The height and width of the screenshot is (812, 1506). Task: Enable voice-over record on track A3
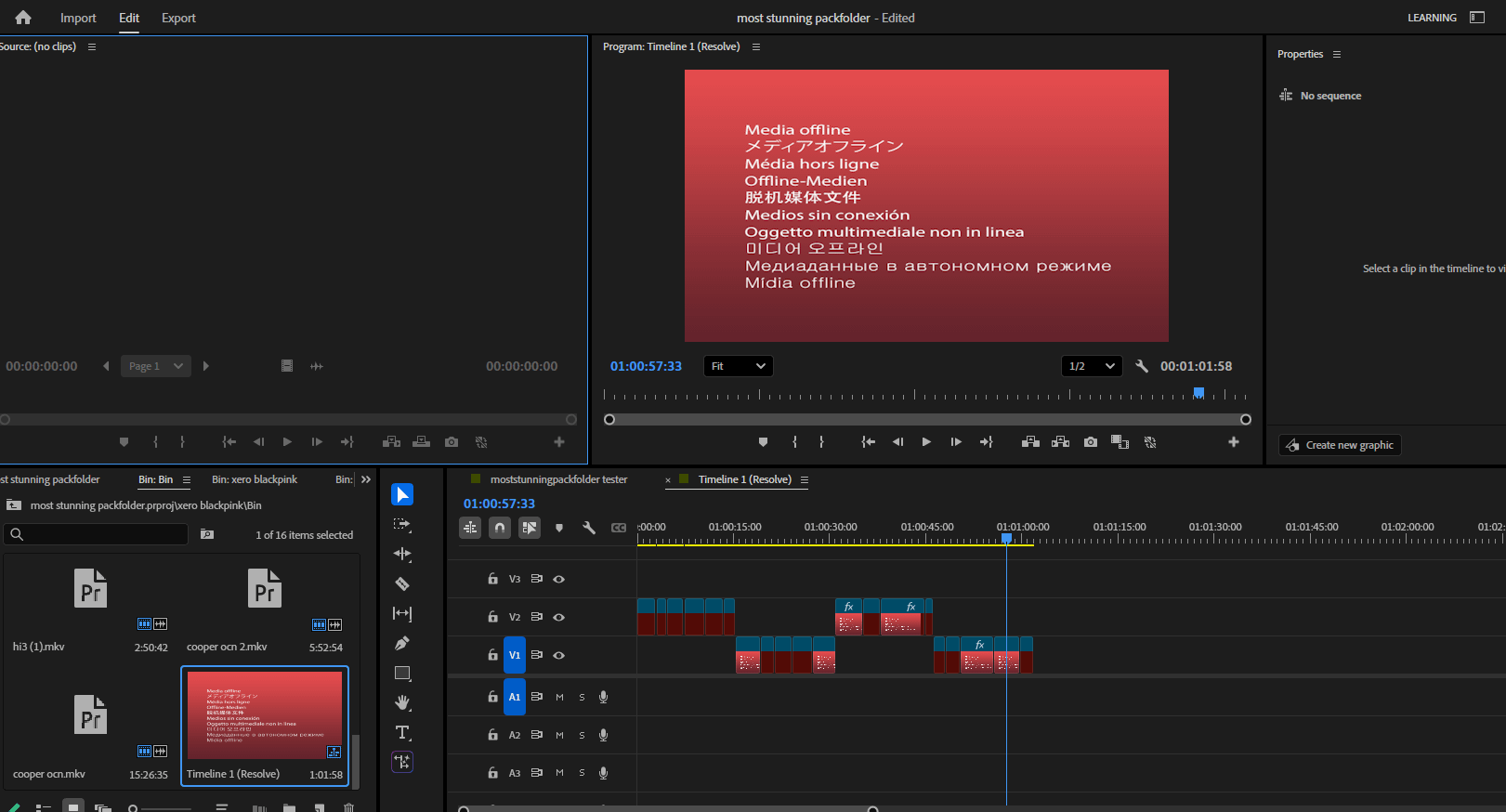pyautogui.click(x=603, y=773)
